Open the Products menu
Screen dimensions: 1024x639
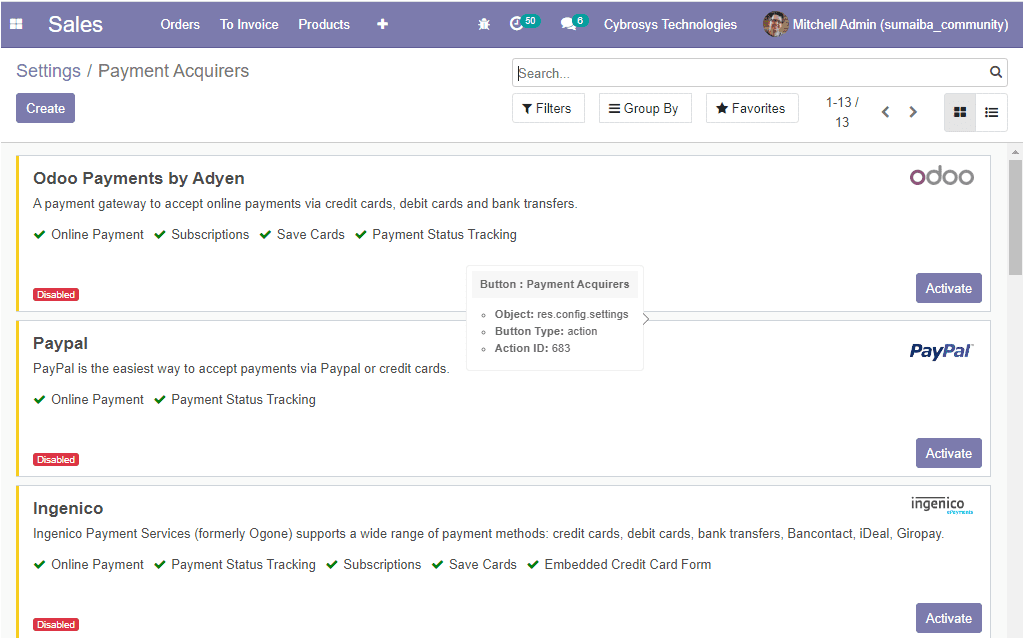(324, 24)
